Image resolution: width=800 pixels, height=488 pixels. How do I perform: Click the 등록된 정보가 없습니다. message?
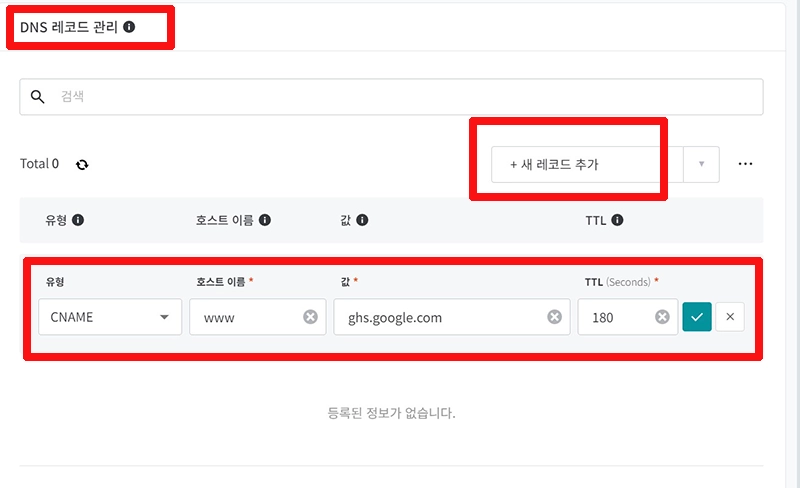click(391, 412)
